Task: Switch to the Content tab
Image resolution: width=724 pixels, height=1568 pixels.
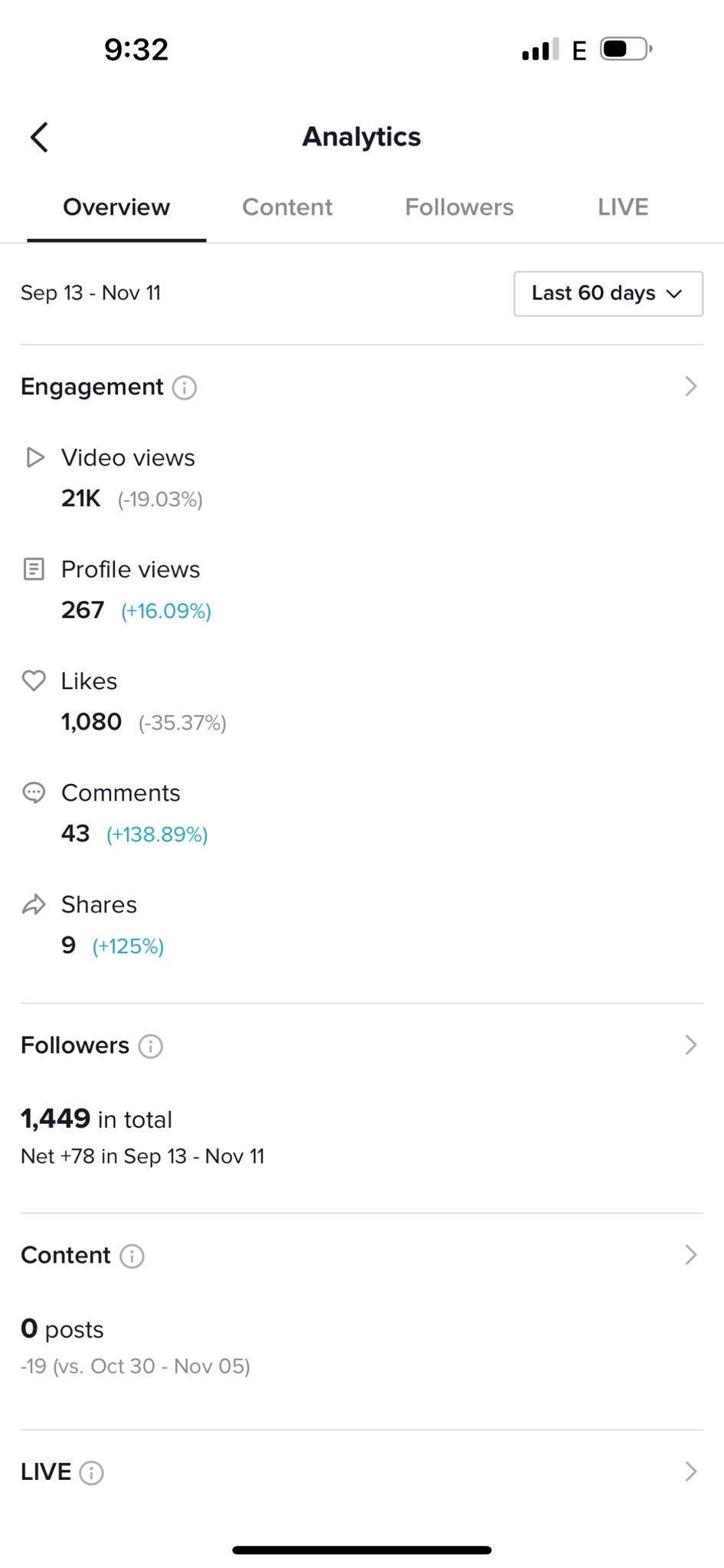Action: [287, 207]
